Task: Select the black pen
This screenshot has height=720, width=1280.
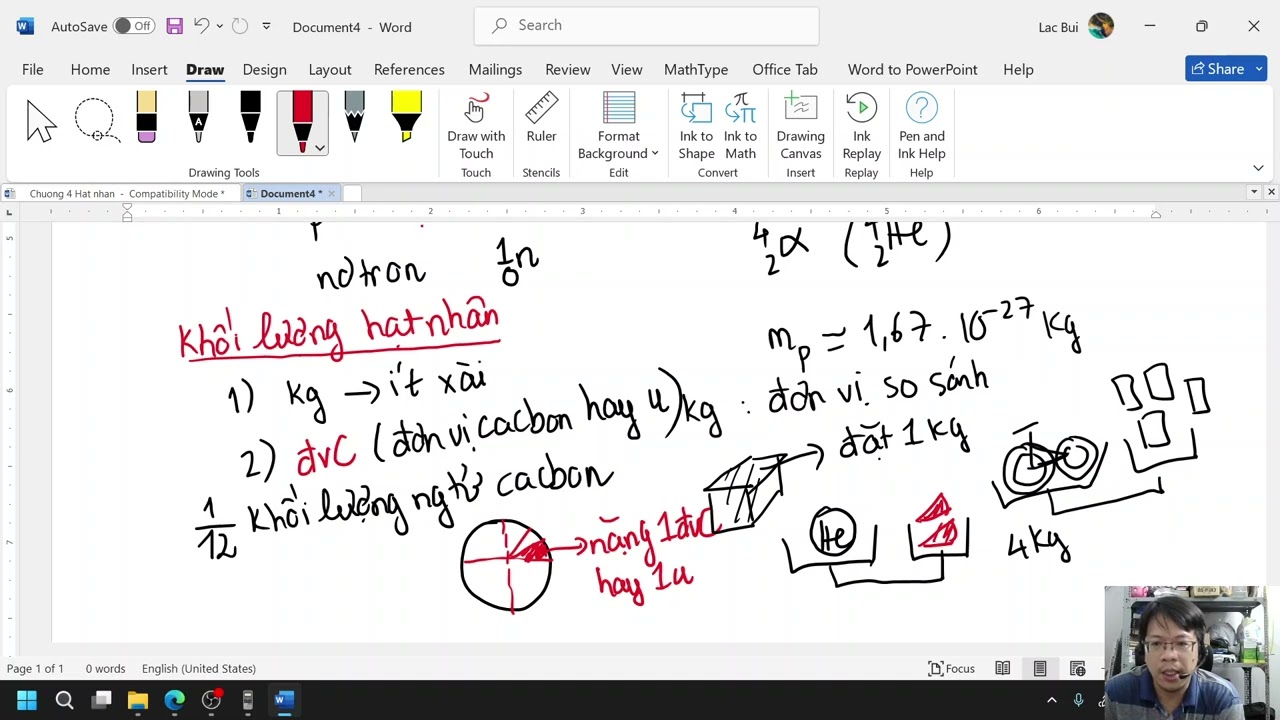Action: (x=250, y=118)
